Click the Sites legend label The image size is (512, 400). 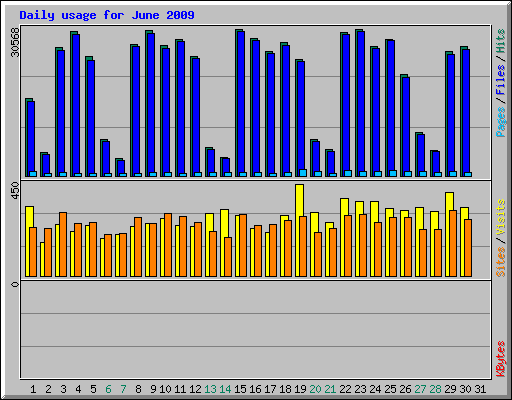(x=500, y=262)
